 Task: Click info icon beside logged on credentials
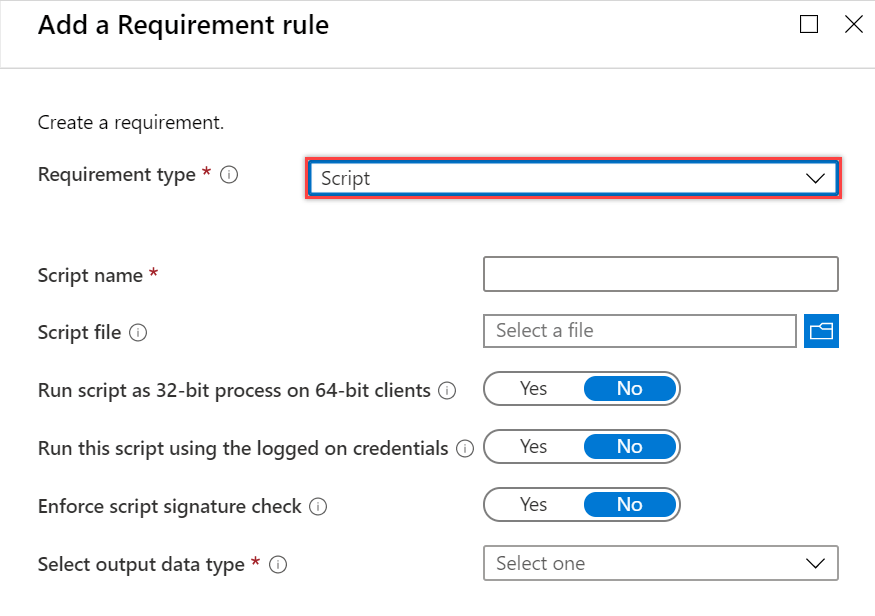465,449
